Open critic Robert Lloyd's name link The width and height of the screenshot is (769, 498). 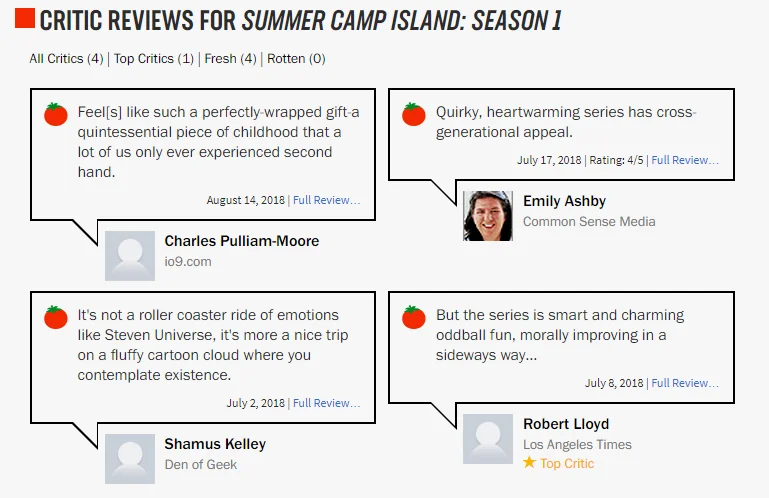click(566, 424)
